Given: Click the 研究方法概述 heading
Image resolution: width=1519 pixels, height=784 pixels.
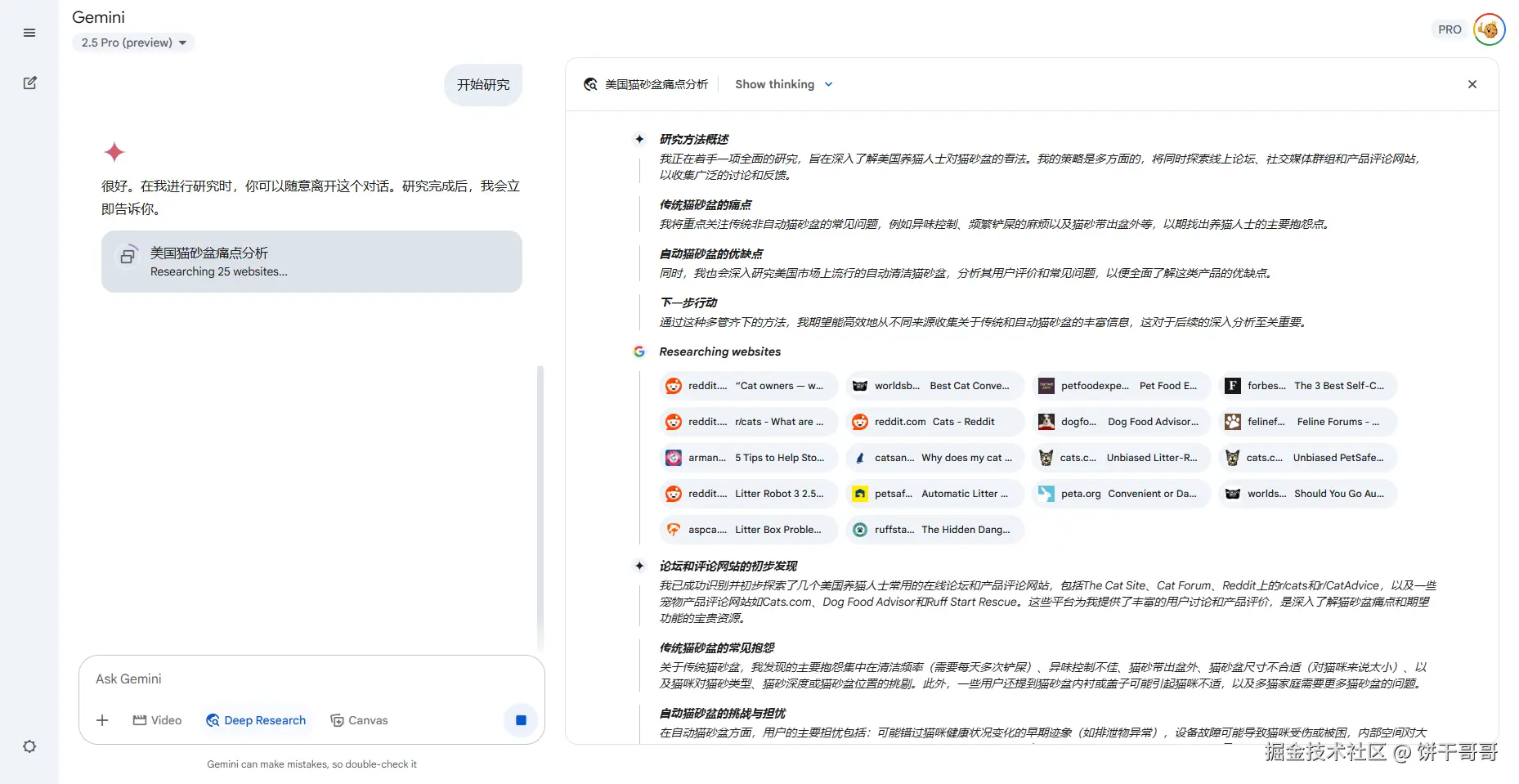Looking at the screenshot, I should point(693,140).
